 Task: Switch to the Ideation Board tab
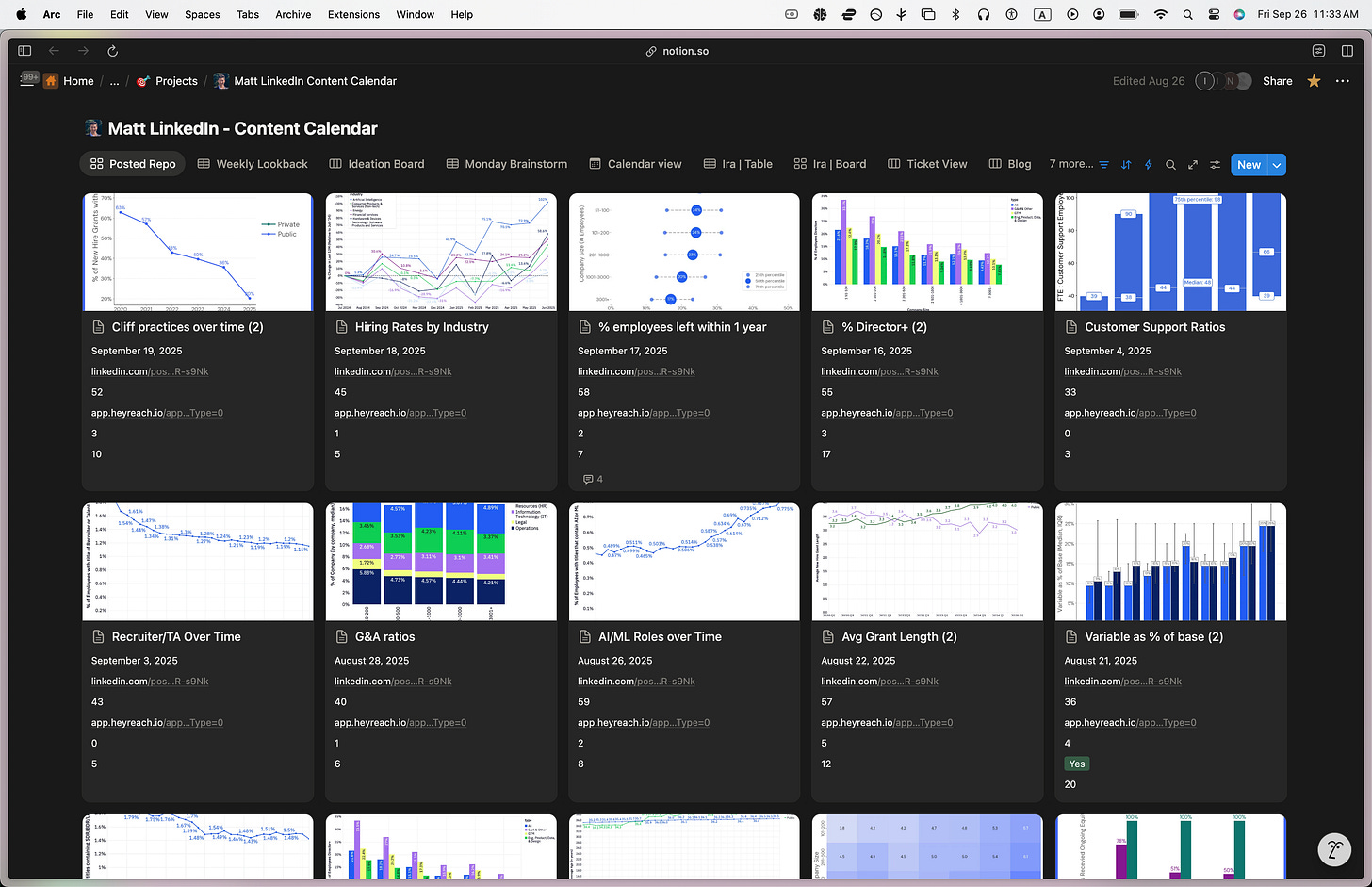click(377, 164)
